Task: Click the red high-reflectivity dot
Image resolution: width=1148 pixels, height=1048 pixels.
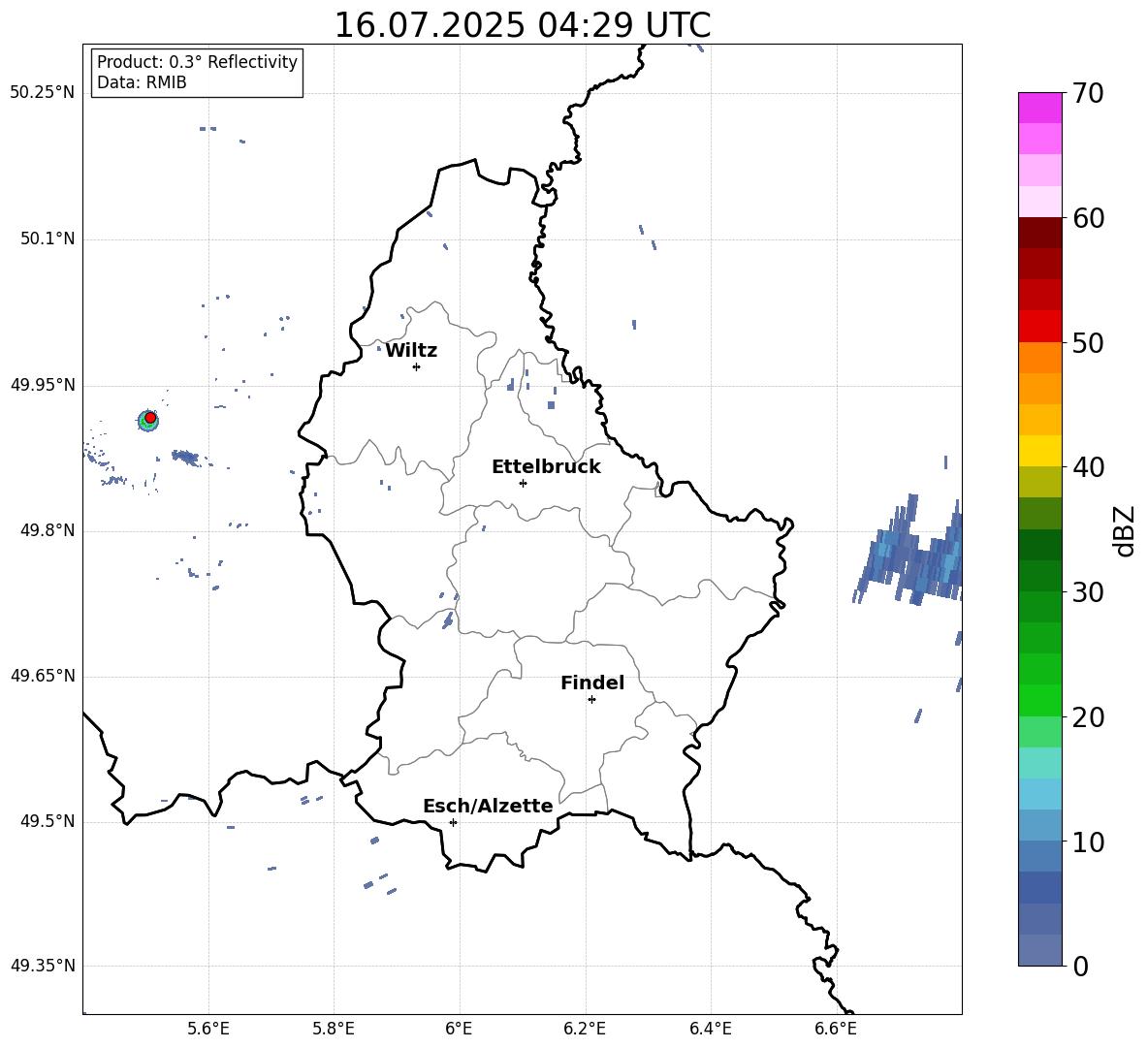Action: [150, 418]
